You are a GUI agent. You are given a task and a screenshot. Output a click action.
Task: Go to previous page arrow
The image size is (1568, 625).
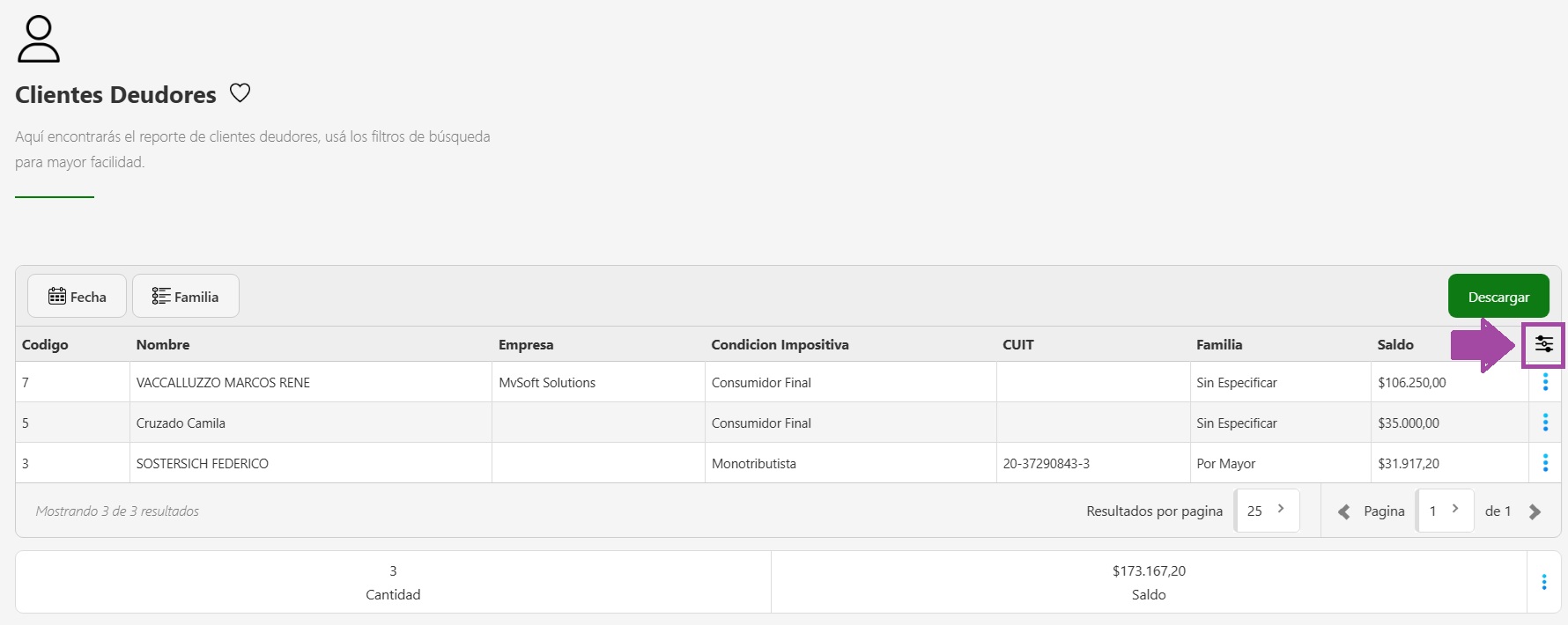[x=1343, y=511]
